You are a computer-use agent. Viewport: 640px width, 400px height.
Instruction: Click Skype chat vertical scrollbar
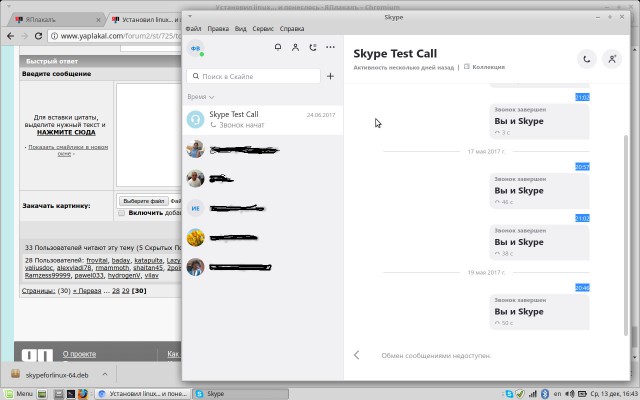(x=626, y=235)
